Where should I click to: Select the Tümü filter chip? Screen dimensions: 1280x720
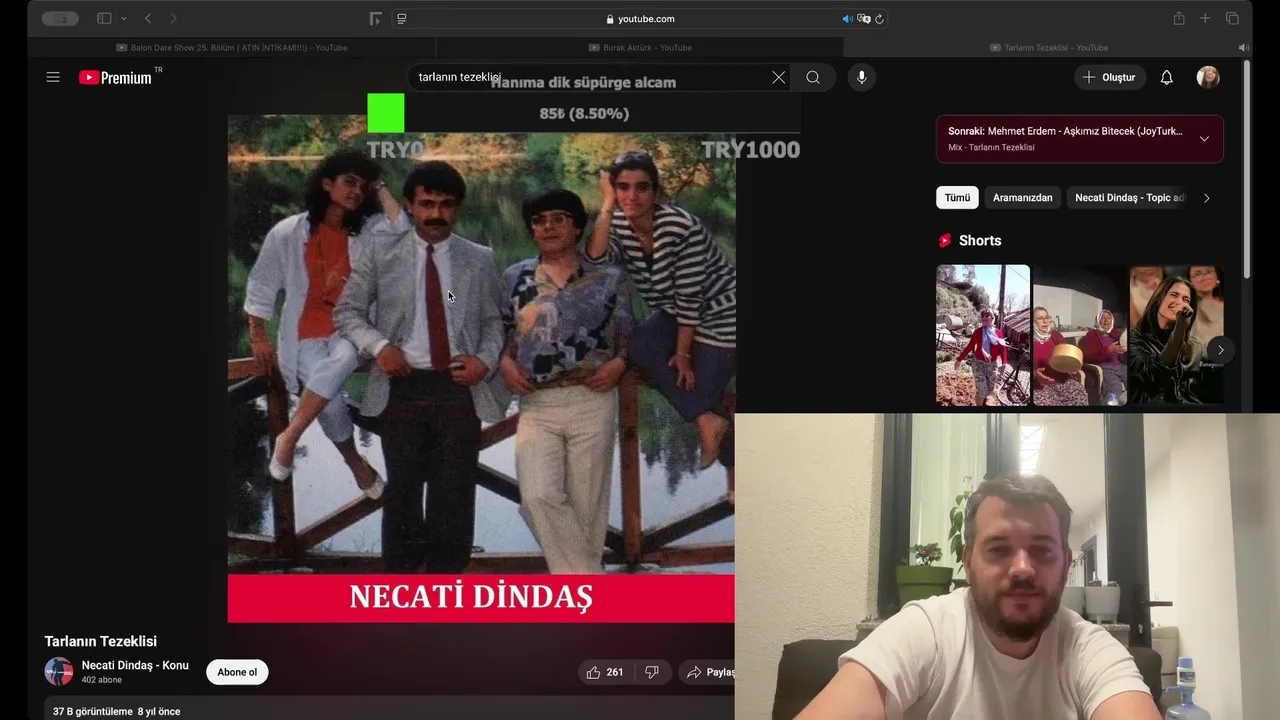tap(957, 197)
